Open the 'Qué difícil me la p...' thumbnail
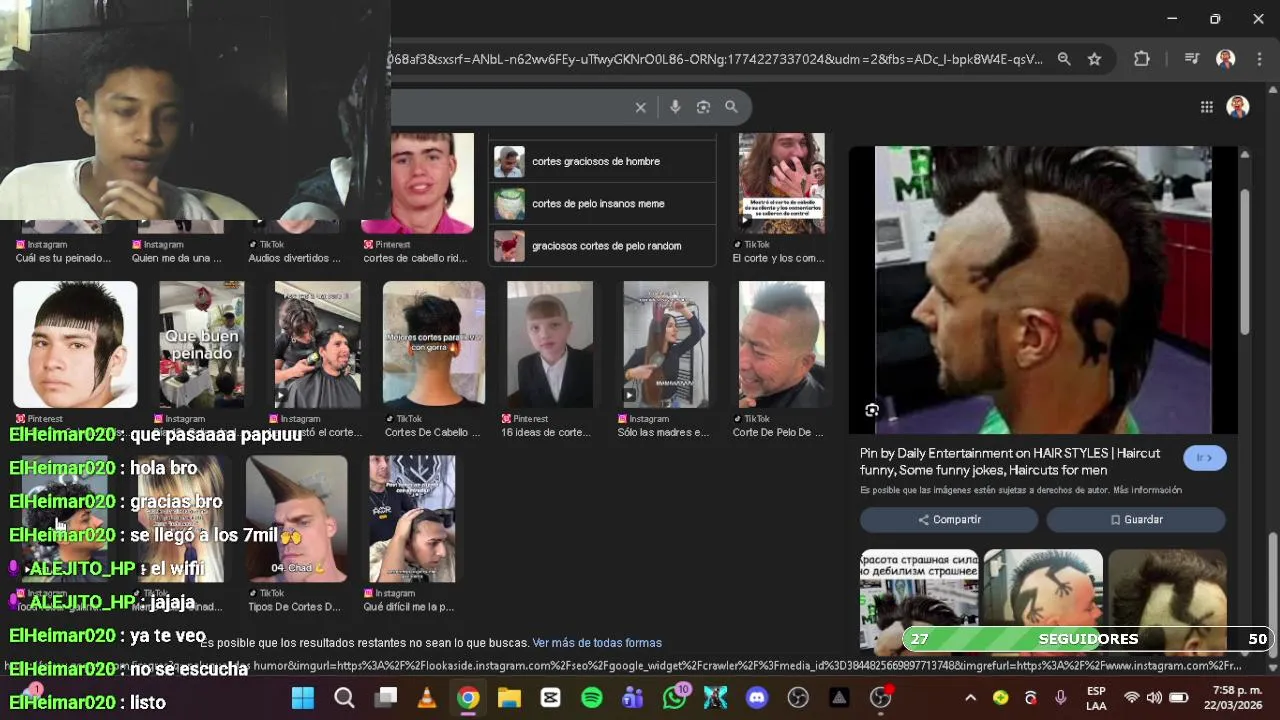Image resolution: width=1280 pixels, height=720 pixels. [x=412, y=519]
